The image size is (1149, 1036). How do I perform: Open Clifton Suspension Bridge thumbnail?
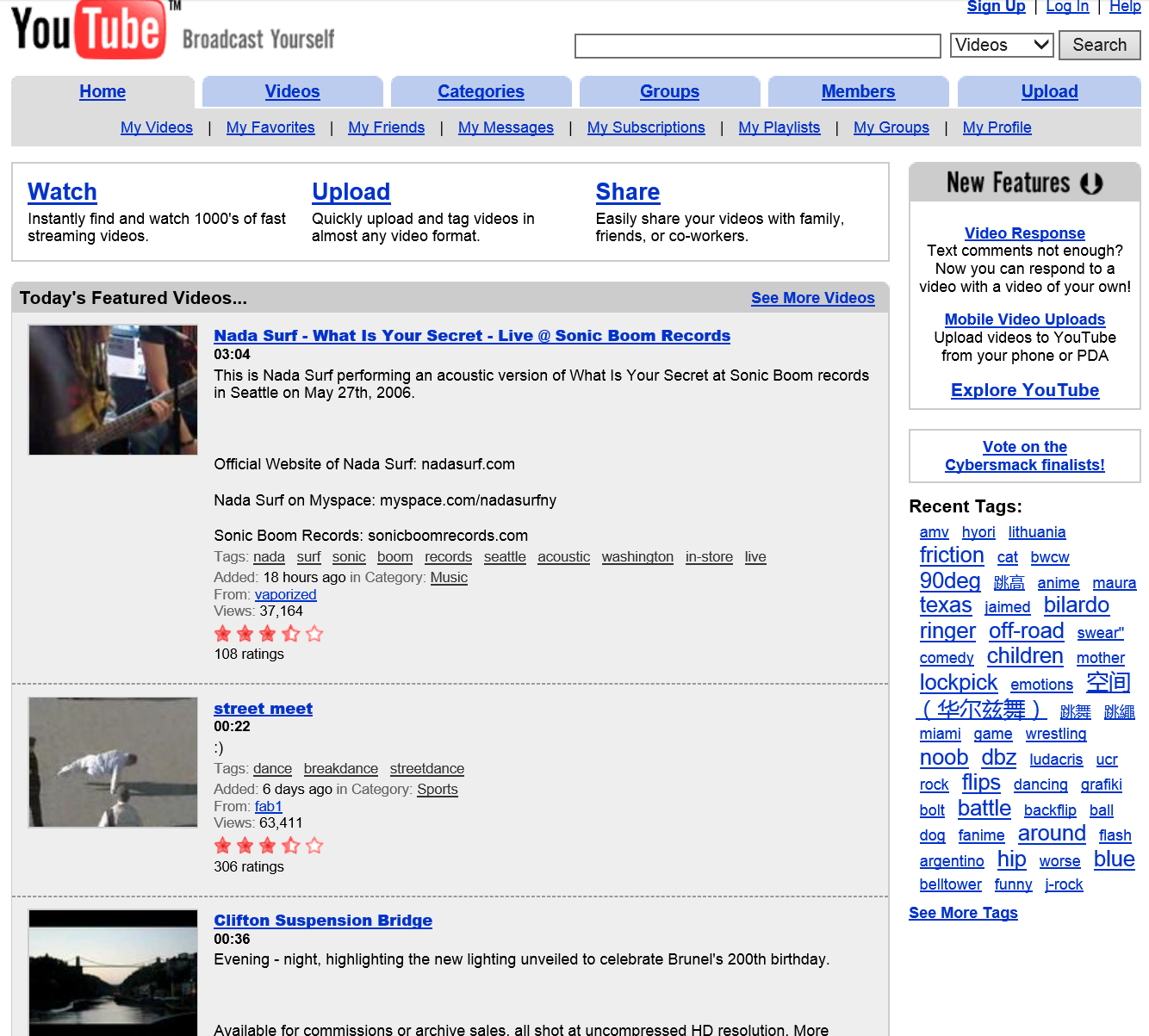pos(113,973)
